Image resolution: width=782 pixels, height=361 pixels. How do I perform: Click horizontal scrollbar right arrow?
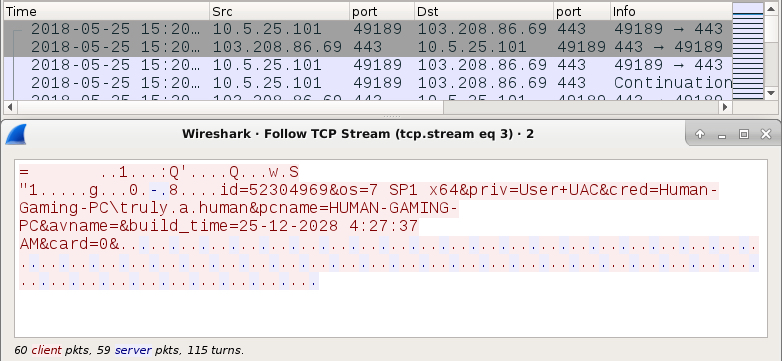click(725, 107)
